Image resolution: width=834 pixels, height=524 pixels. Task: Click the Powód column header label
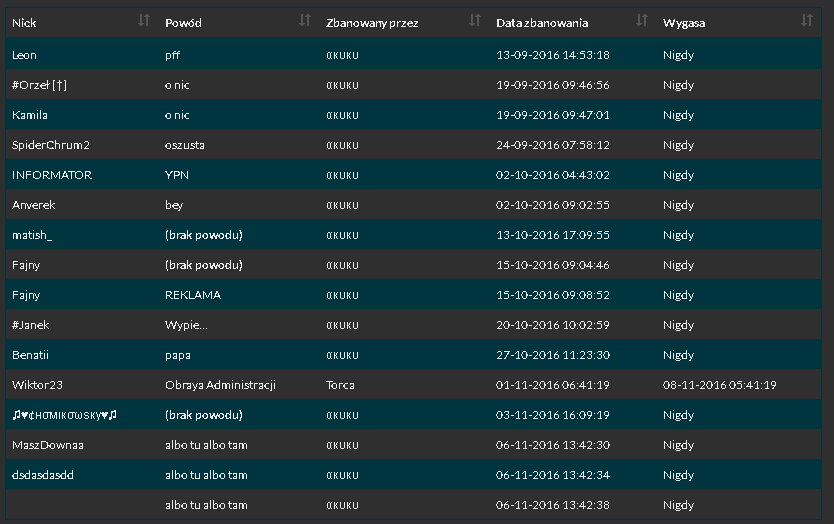[x=183, y=23]
